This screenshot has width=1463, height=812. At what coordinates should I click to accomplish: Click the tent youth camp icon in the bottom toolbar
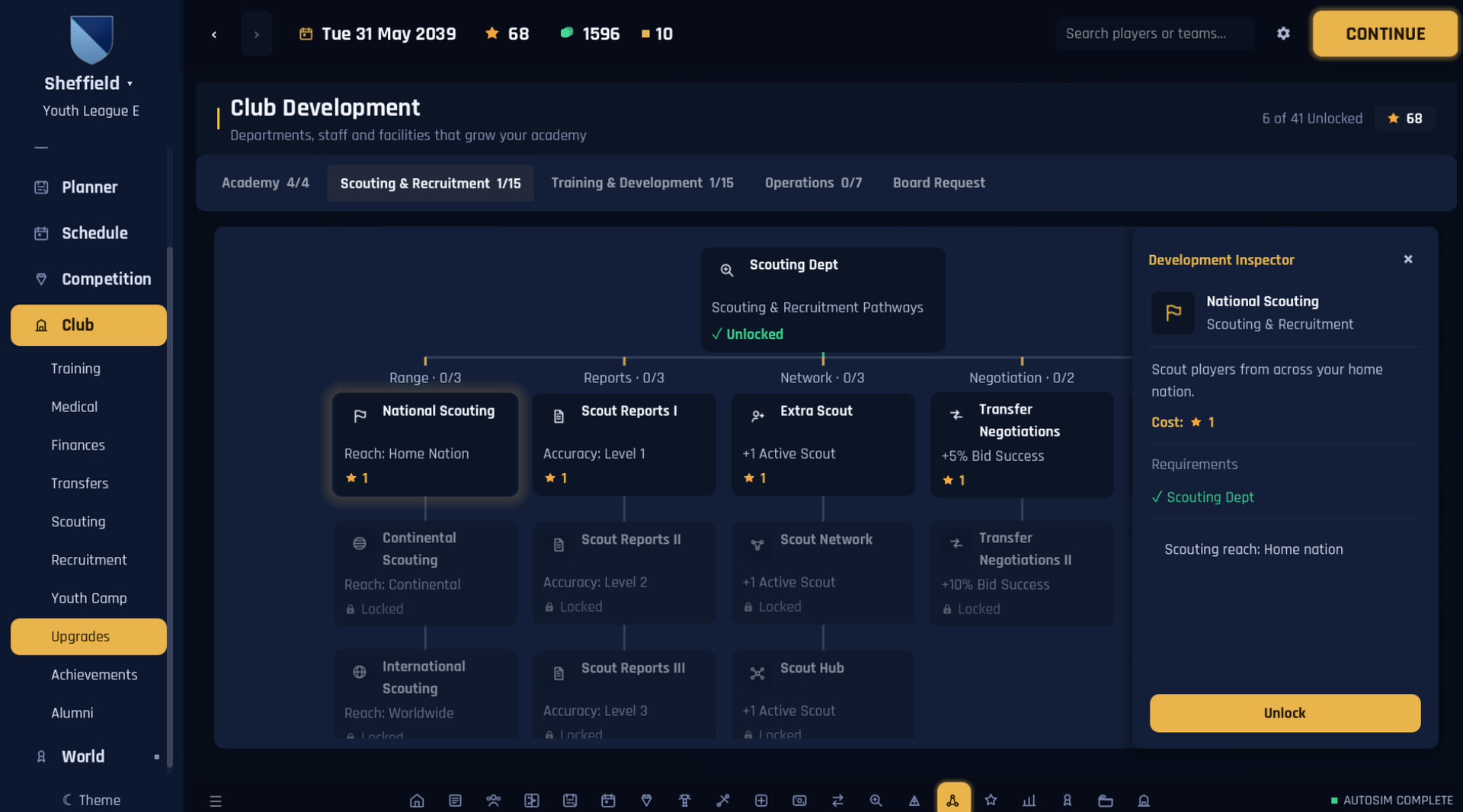pyautogui.click(x=914, y=800)
